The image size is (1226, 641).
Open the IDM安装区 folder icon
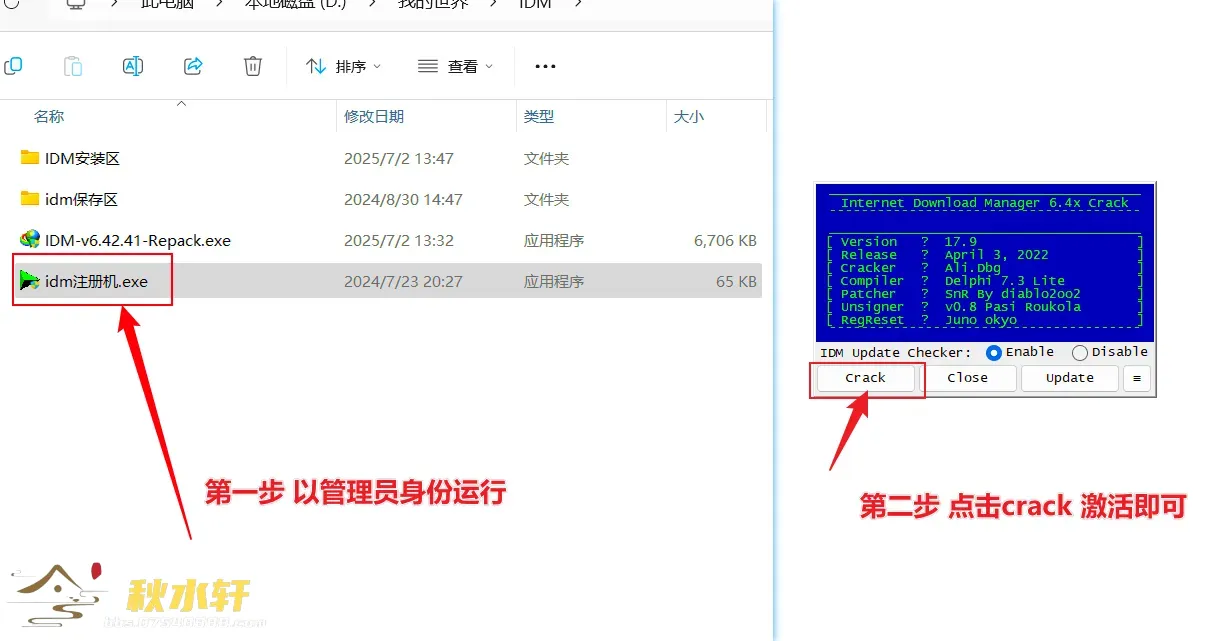pyautogui.click(x=29, y=157)
